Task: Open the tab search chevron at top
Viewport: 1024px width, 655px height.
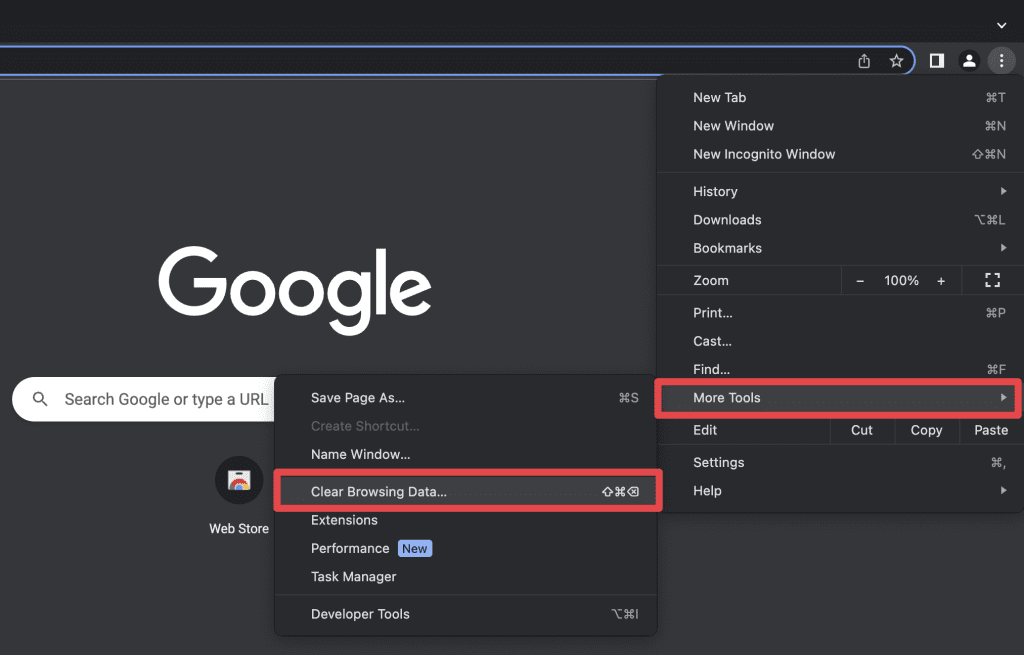Action: (x=1001, y=25)
